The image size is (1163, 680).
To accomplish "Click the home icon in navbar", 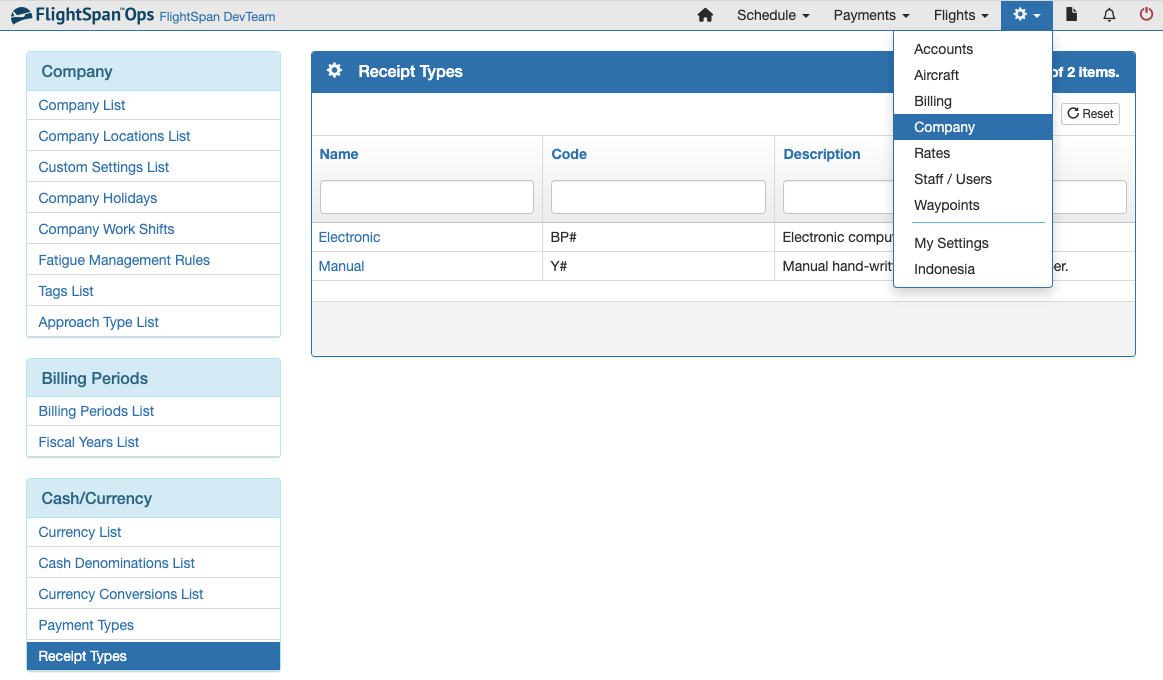I will (707, 15).
